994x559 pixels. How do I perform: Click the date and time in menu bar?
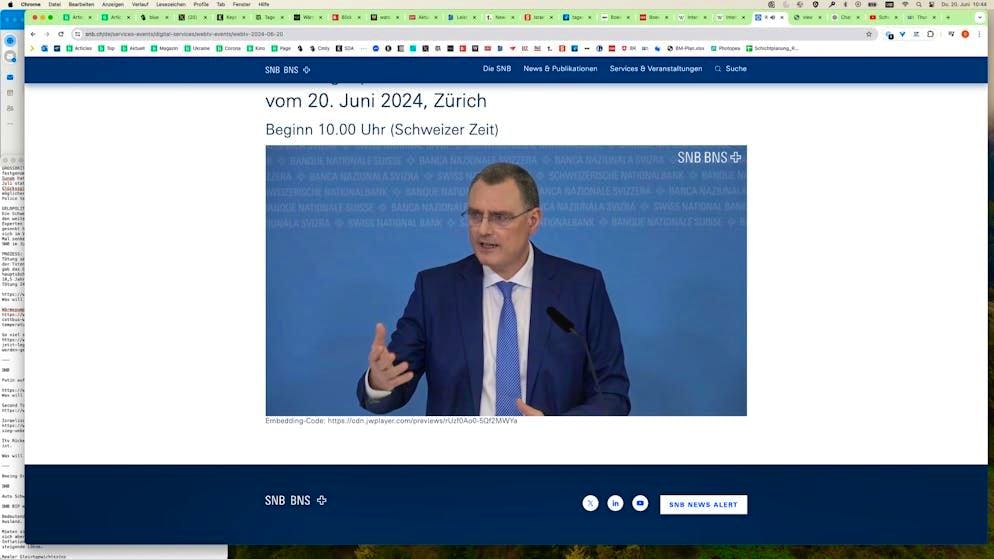point(964,4)
